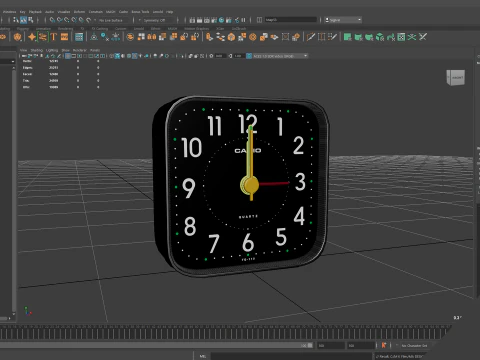Screen dimensions: 480x360
Task: Switch to the Rendering shelf tab
Action: [65, 29]
